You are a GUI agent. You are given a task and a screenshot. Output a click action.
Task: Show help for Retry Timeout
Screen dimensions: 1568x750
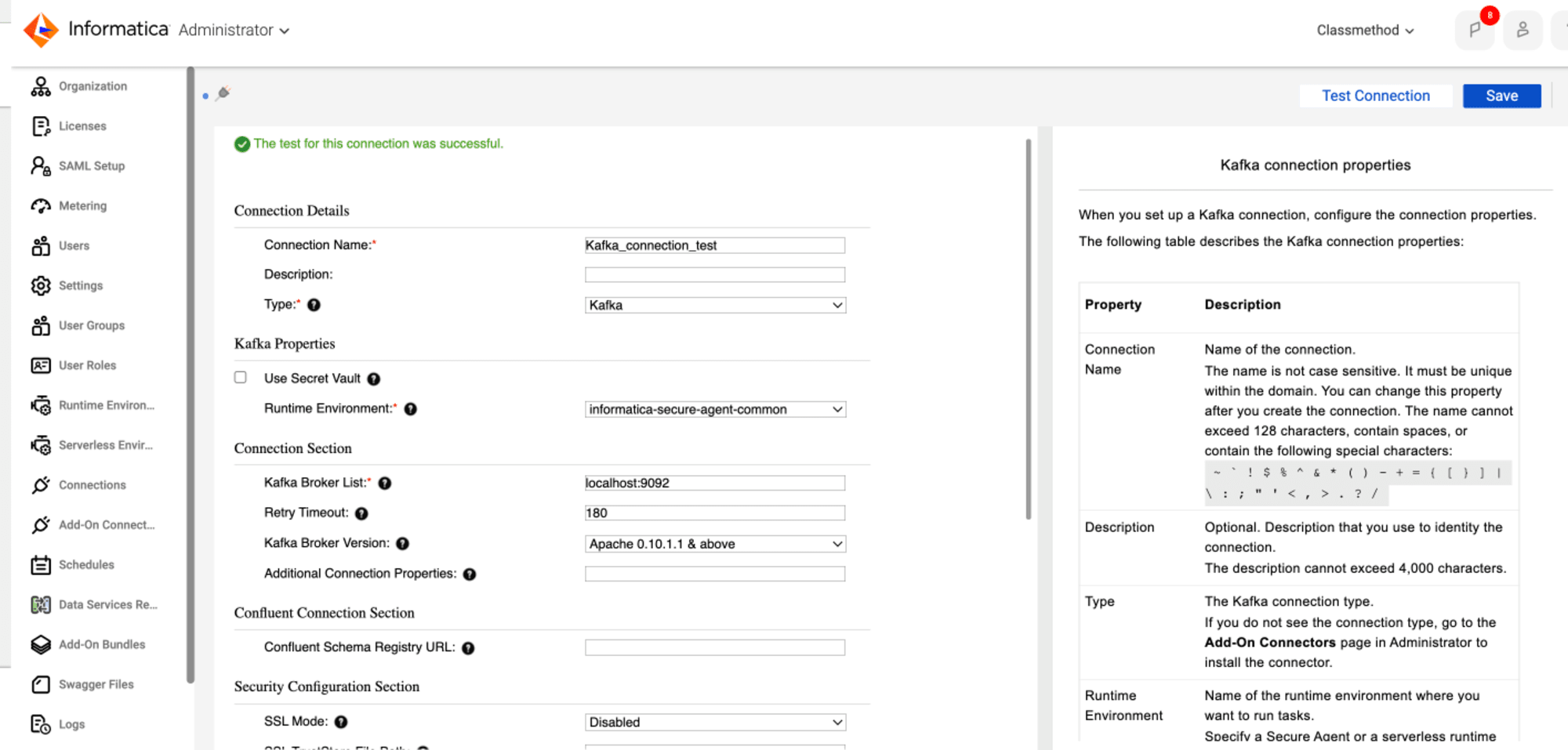coord(361,513)
